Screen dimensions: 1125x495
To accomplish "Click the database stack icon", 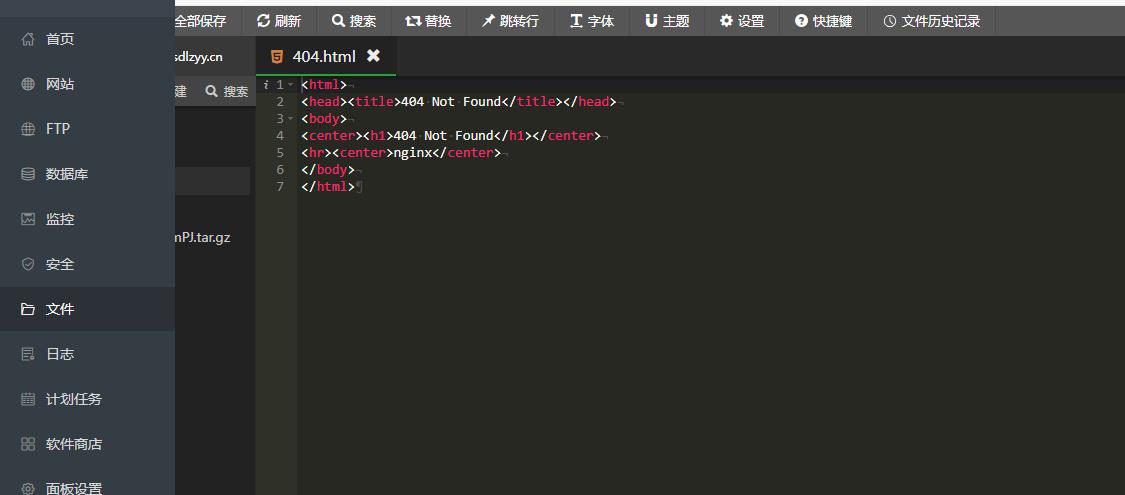I will coord(28,174).
